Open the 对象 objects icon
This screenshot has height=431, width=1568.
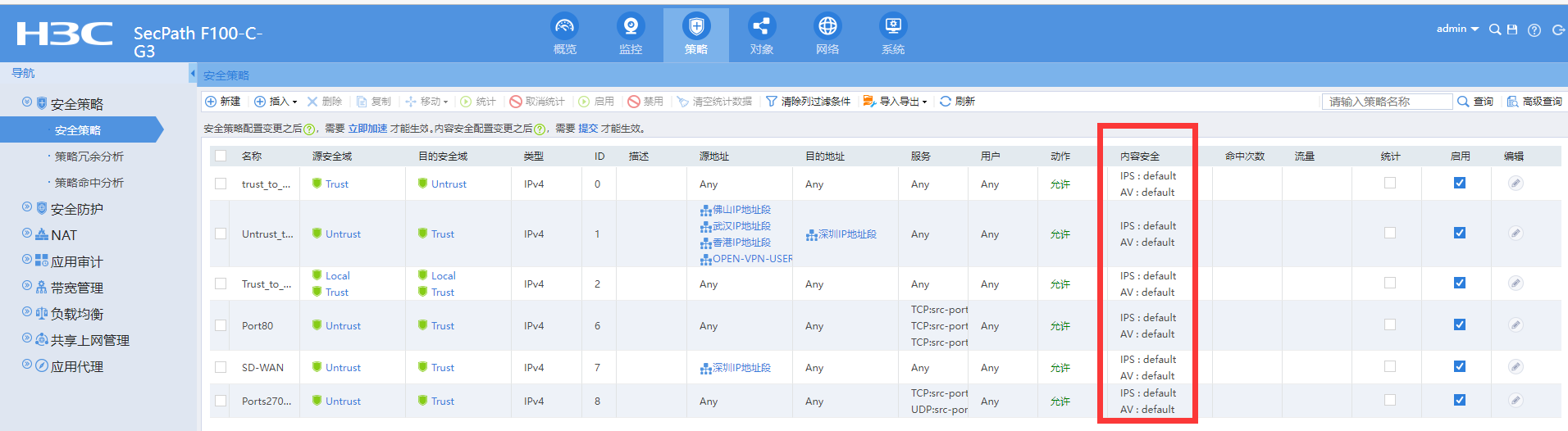point(761,27)
